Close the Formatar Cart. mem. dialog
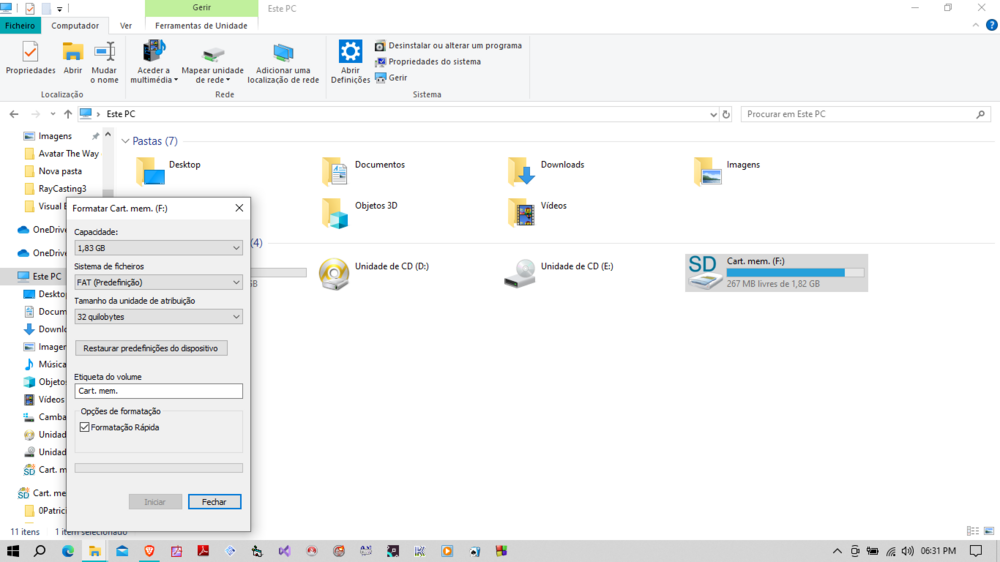Image resolution: width=1000 pixels, height=562 pixels. click(x=239, y=208)
